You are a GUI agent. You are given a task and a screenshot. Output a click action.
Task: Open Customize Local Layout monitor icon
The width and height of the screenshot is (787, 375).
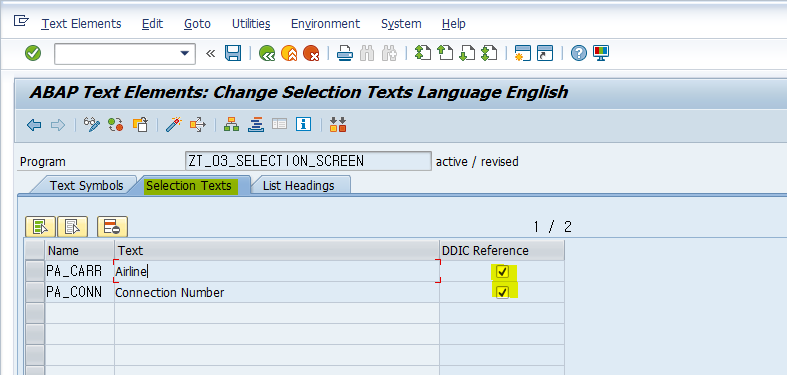coord(600,53)
